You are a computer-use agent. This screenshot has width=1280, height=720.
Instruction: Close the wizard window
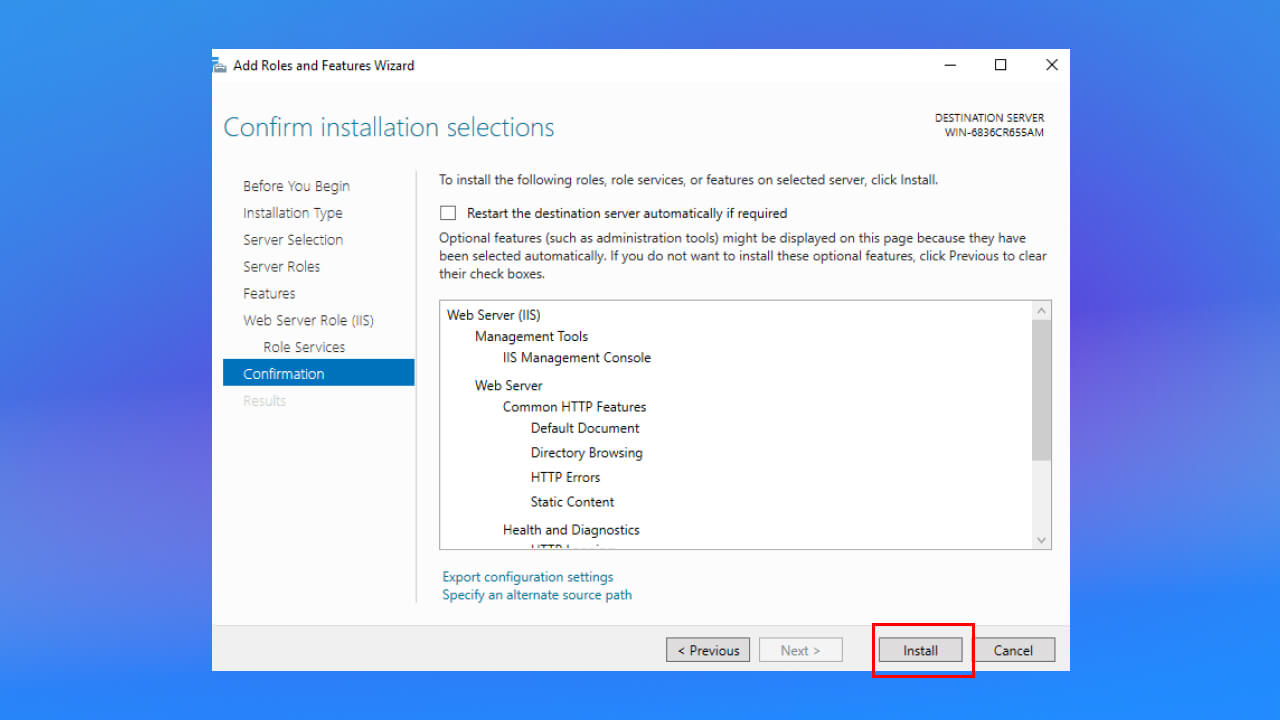[1051, 65]
